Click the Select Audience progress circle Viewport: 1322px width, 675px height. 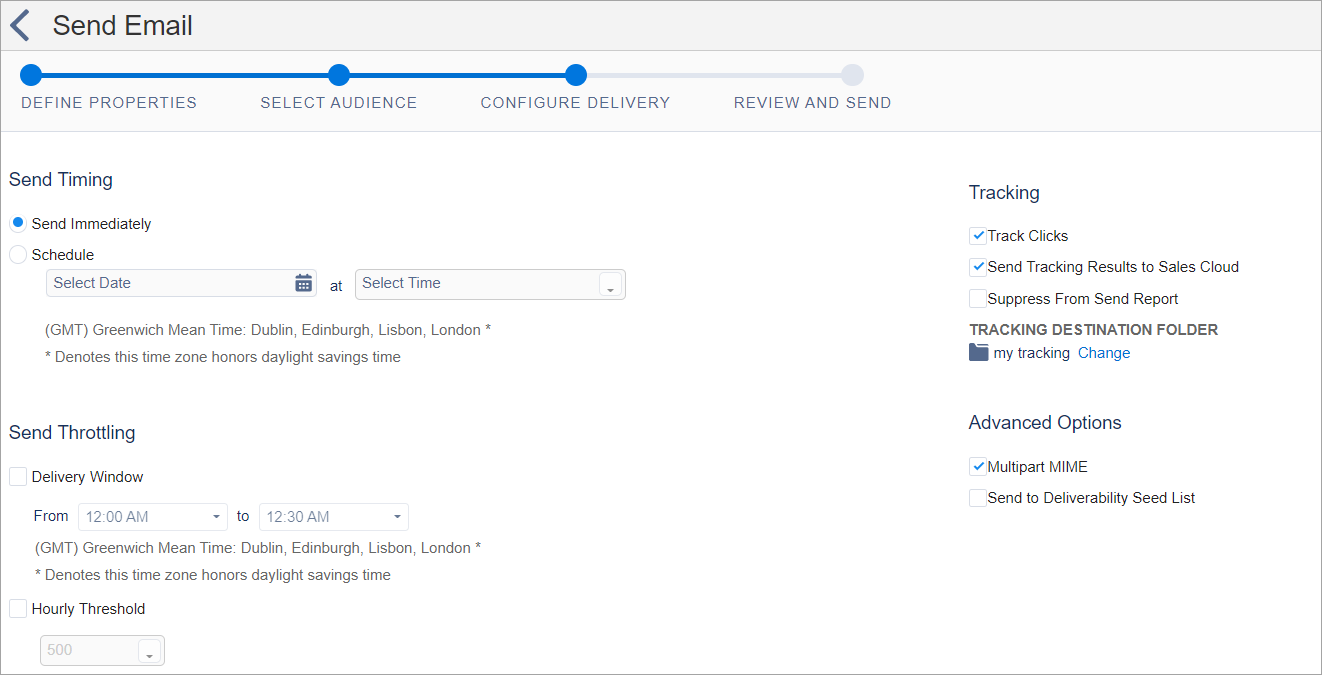(339, 75)
